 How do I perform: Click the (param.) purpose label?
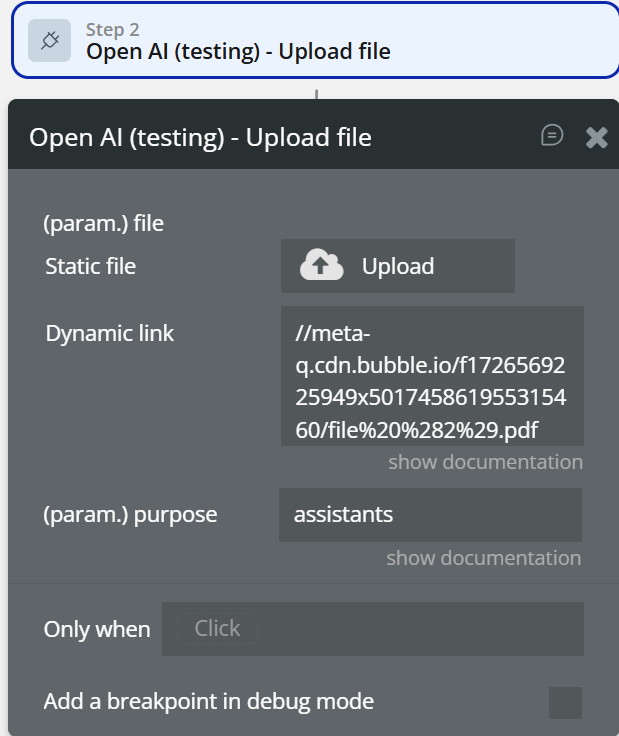130,515
